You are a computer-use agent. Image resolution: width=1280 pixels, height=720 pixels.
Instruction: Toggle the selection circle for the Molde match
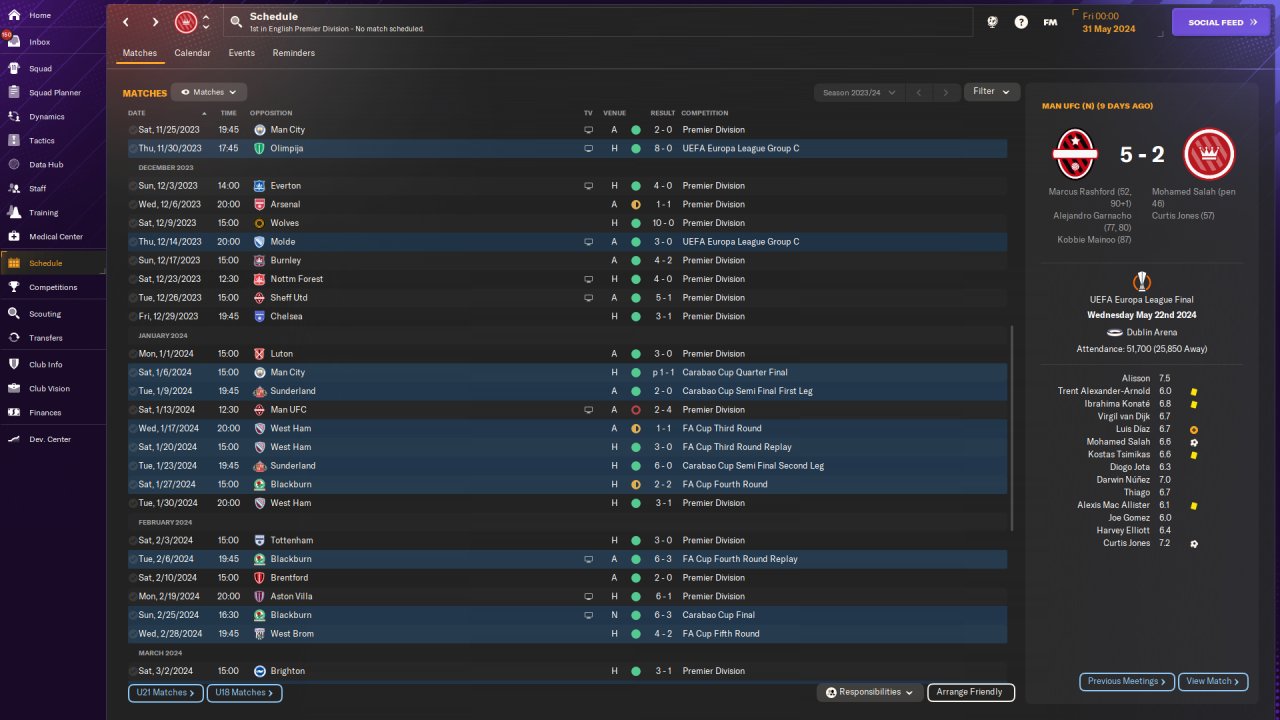click(133, 242)
